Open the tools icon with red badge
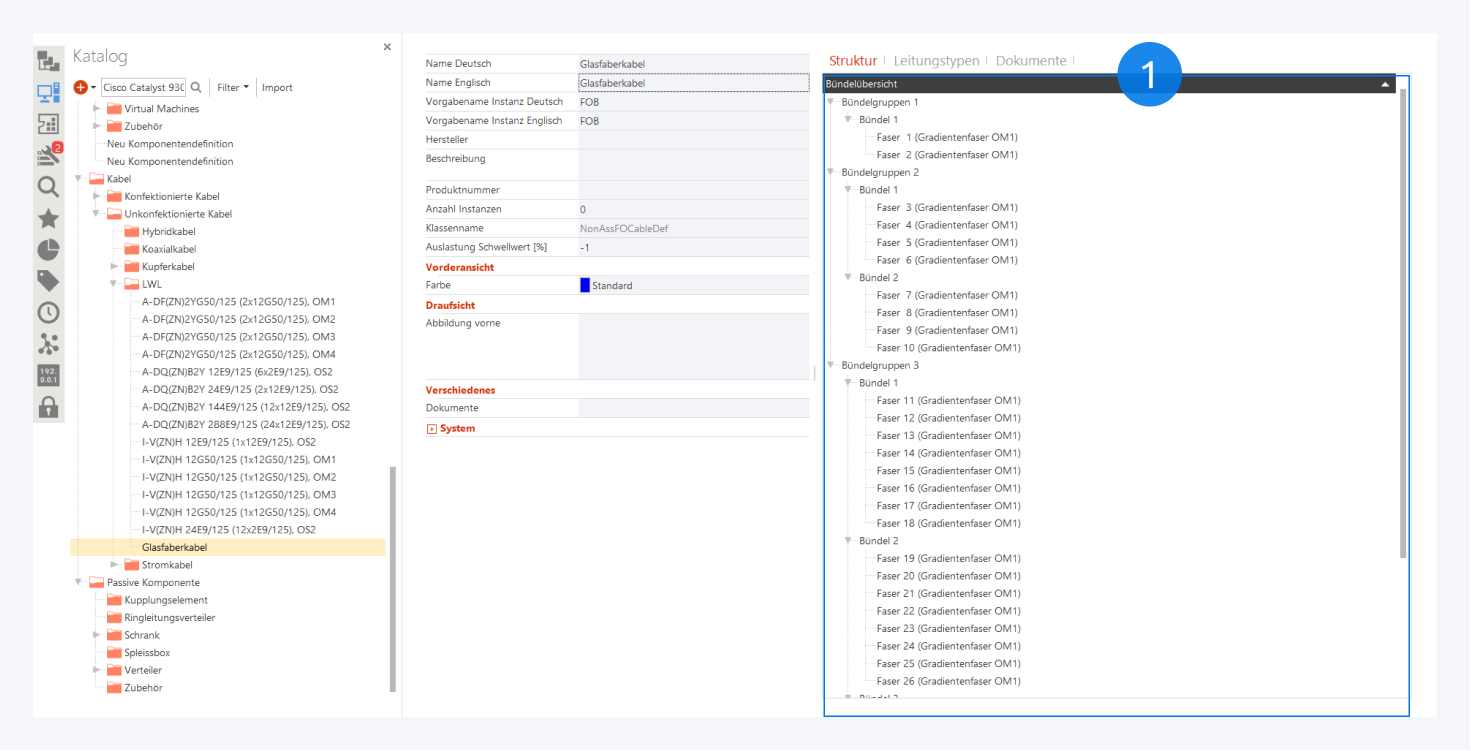1471x751 pixels. click(x=48, y=155)
